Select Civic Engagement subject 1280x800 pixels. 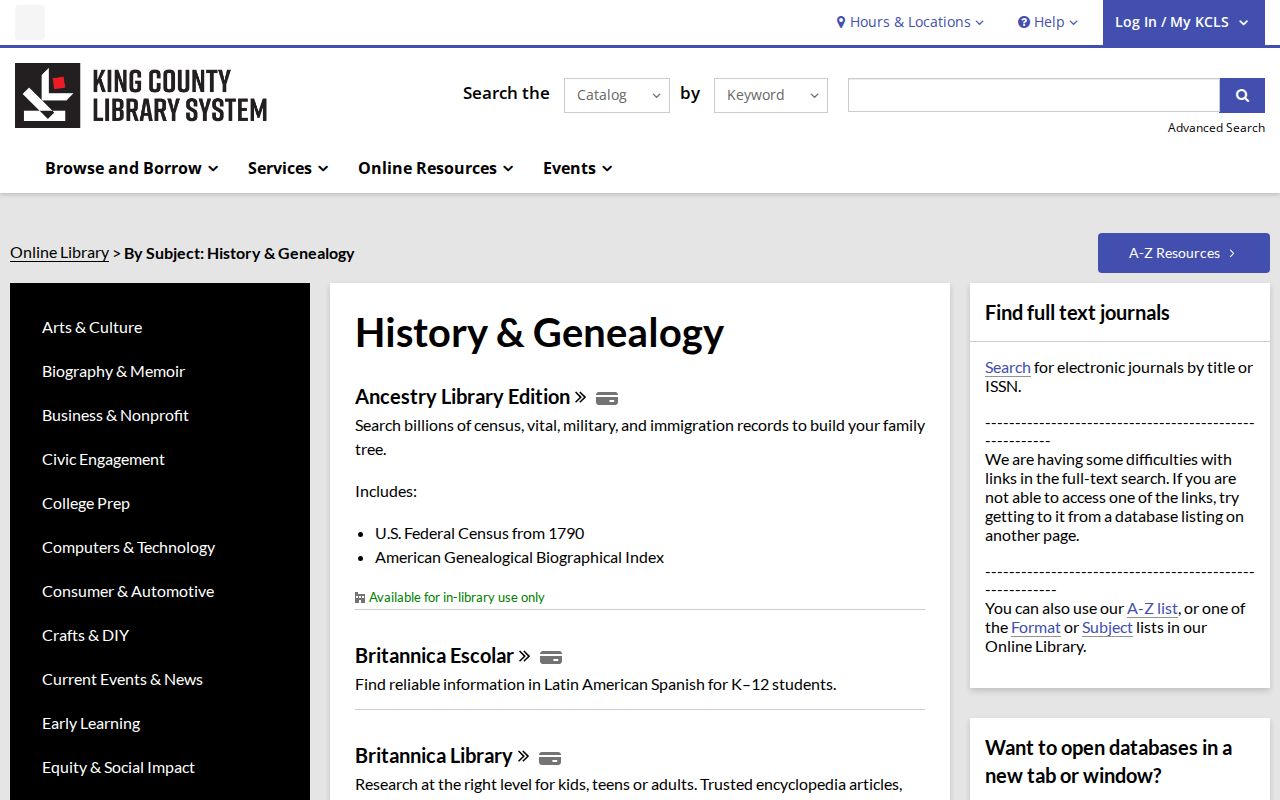103,459
